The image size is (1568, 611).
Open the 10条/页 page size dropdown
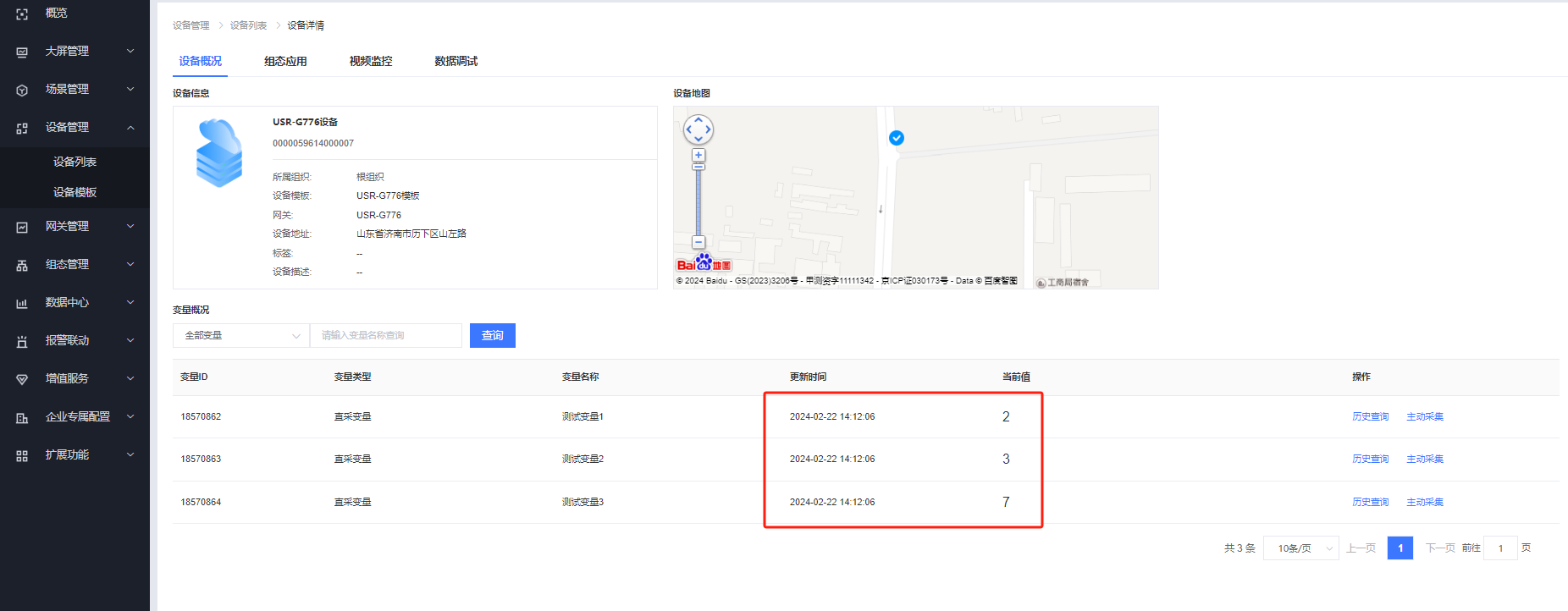(x=1300, y=548)
